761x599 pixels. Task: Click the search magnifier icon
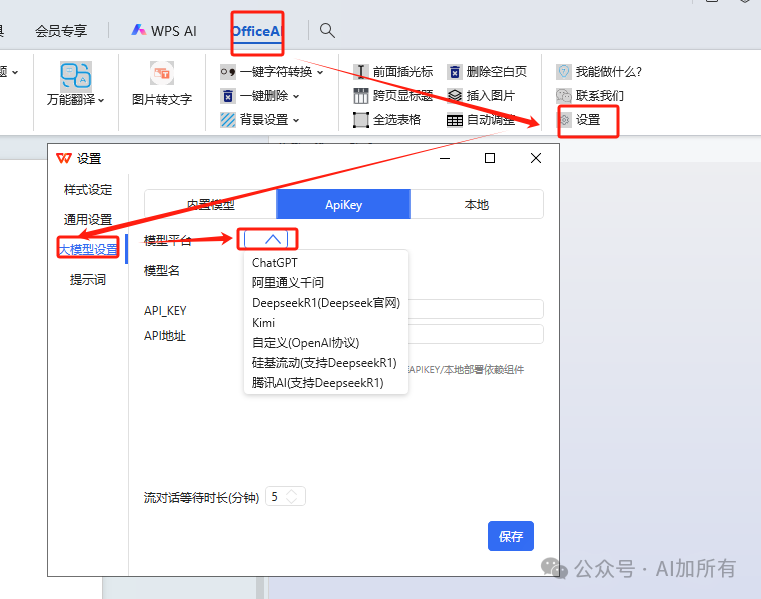[x=327, y=31]
